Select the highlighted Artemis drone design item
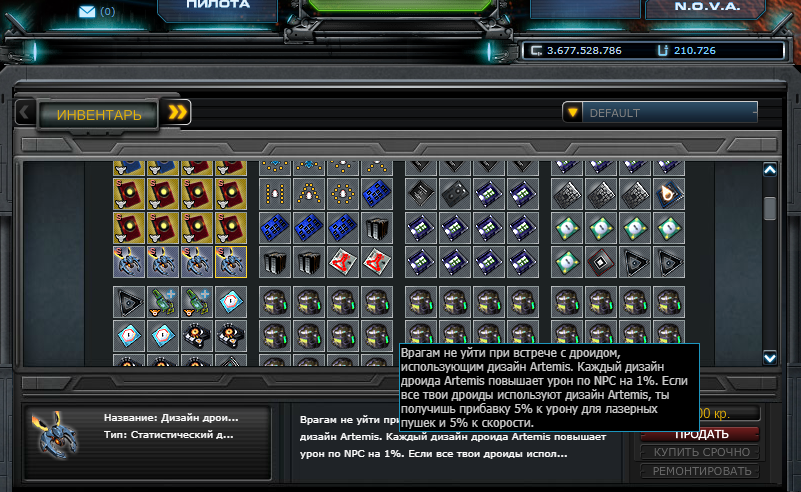Image resolution: width=801 pixels, height=492 pixels. pyautogui.click(x=231, y=262)
